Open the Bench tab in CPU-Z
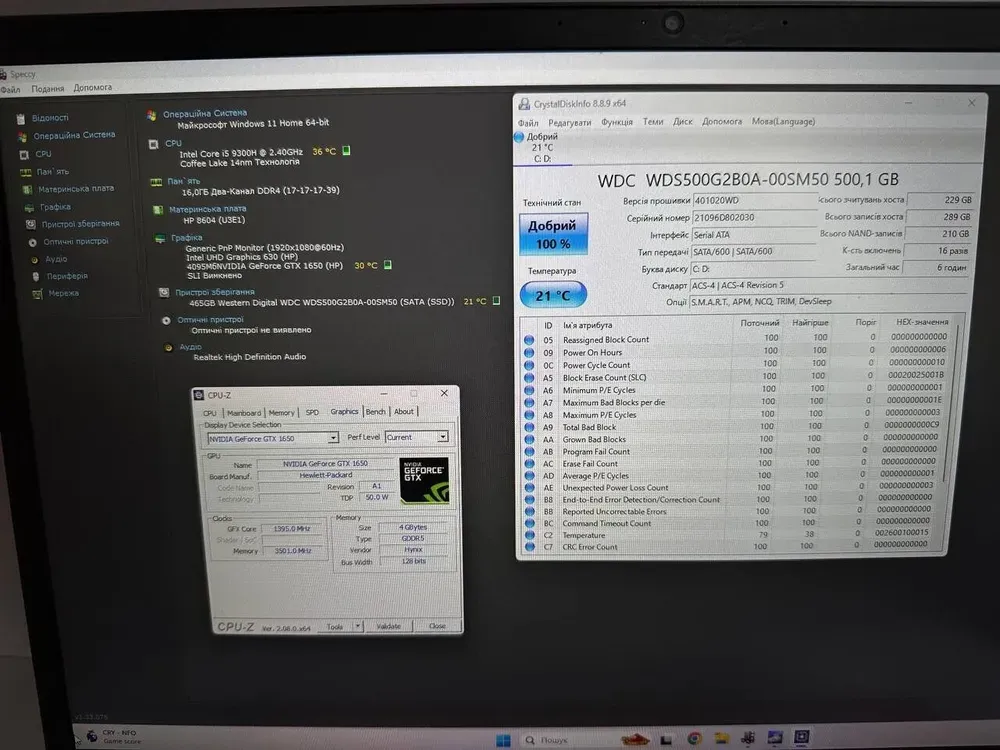Screen dimensions: 1000x750 point(375,412)
